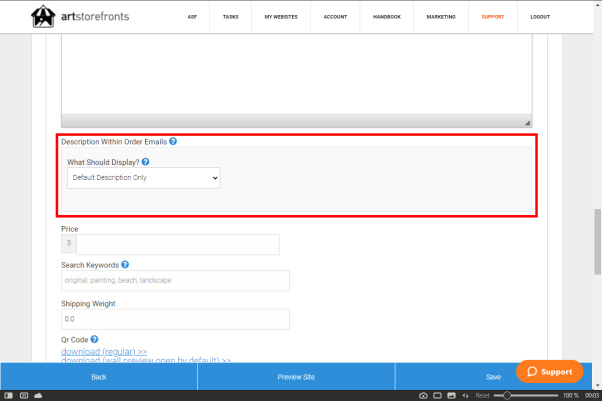Expand the What Should Display dropdown

pos(143,178)
